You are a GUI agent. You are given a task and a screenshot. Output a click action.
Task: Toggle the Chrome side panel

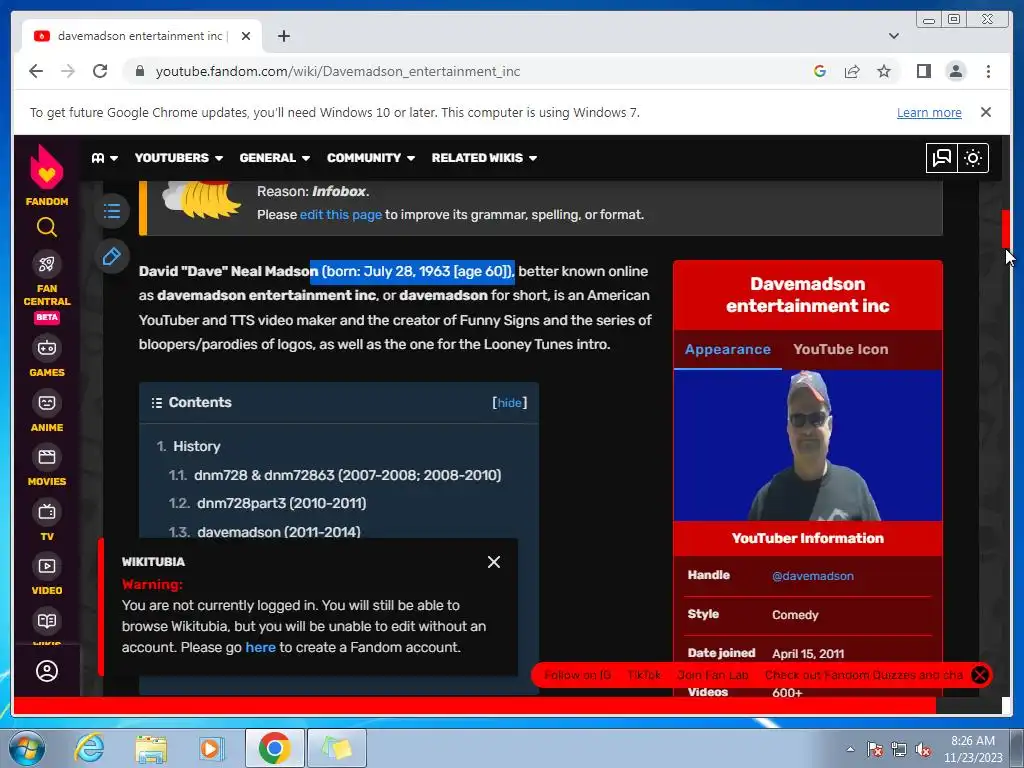pos(923,71)
